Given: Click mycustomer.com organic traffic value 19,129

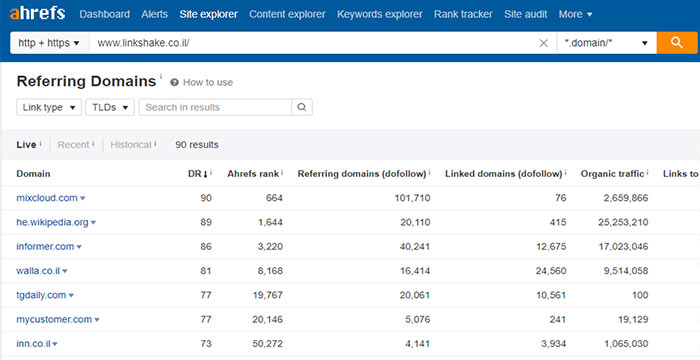Looking at the screenshot, I should tap(633, 319).
